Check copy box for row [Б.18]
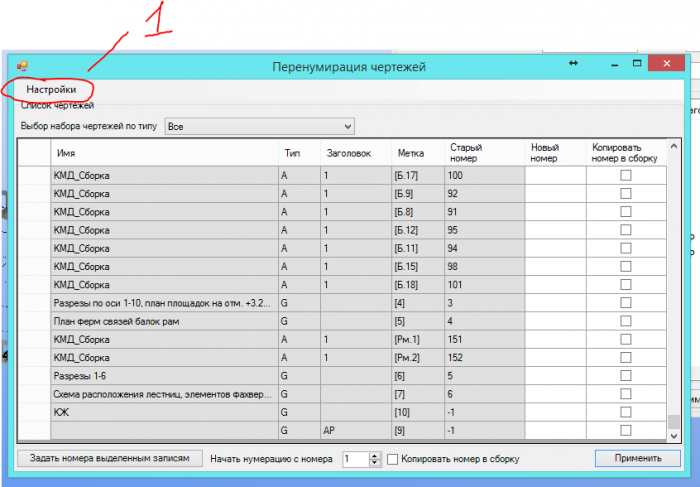 tap(626, 285)
